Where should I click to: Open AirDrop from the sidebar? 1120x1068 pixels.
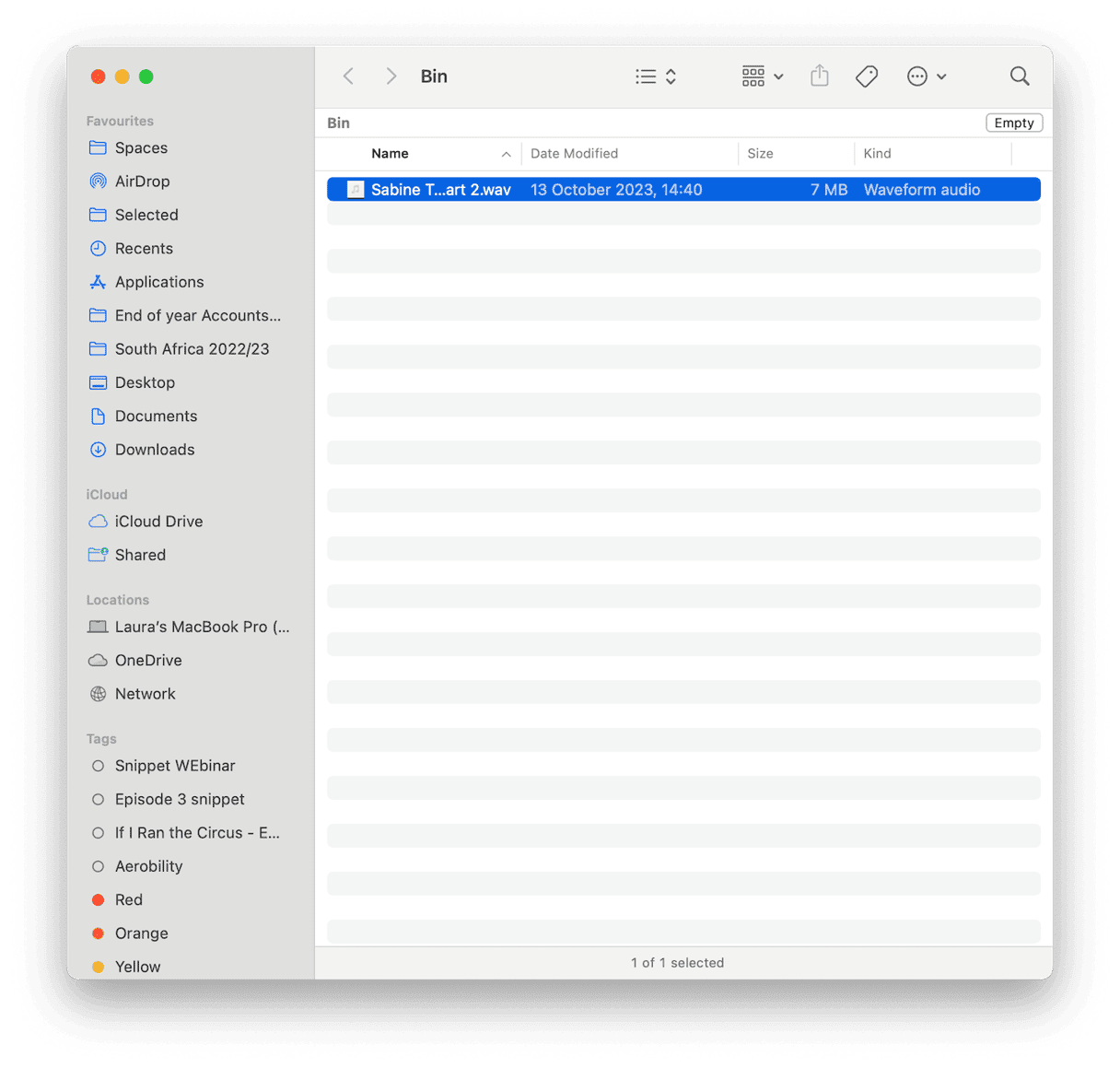pos(143,181)
